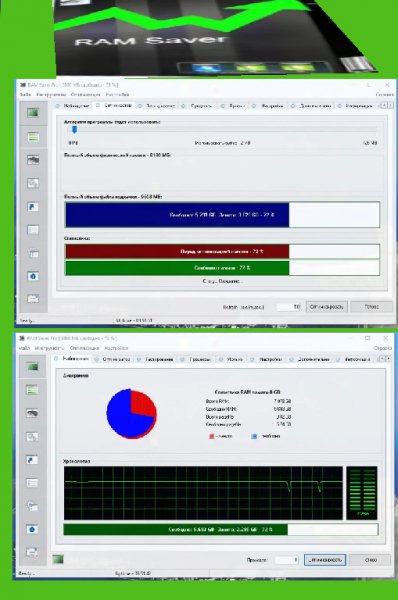Open Тестирование tab in slider window

coord(157,106)
